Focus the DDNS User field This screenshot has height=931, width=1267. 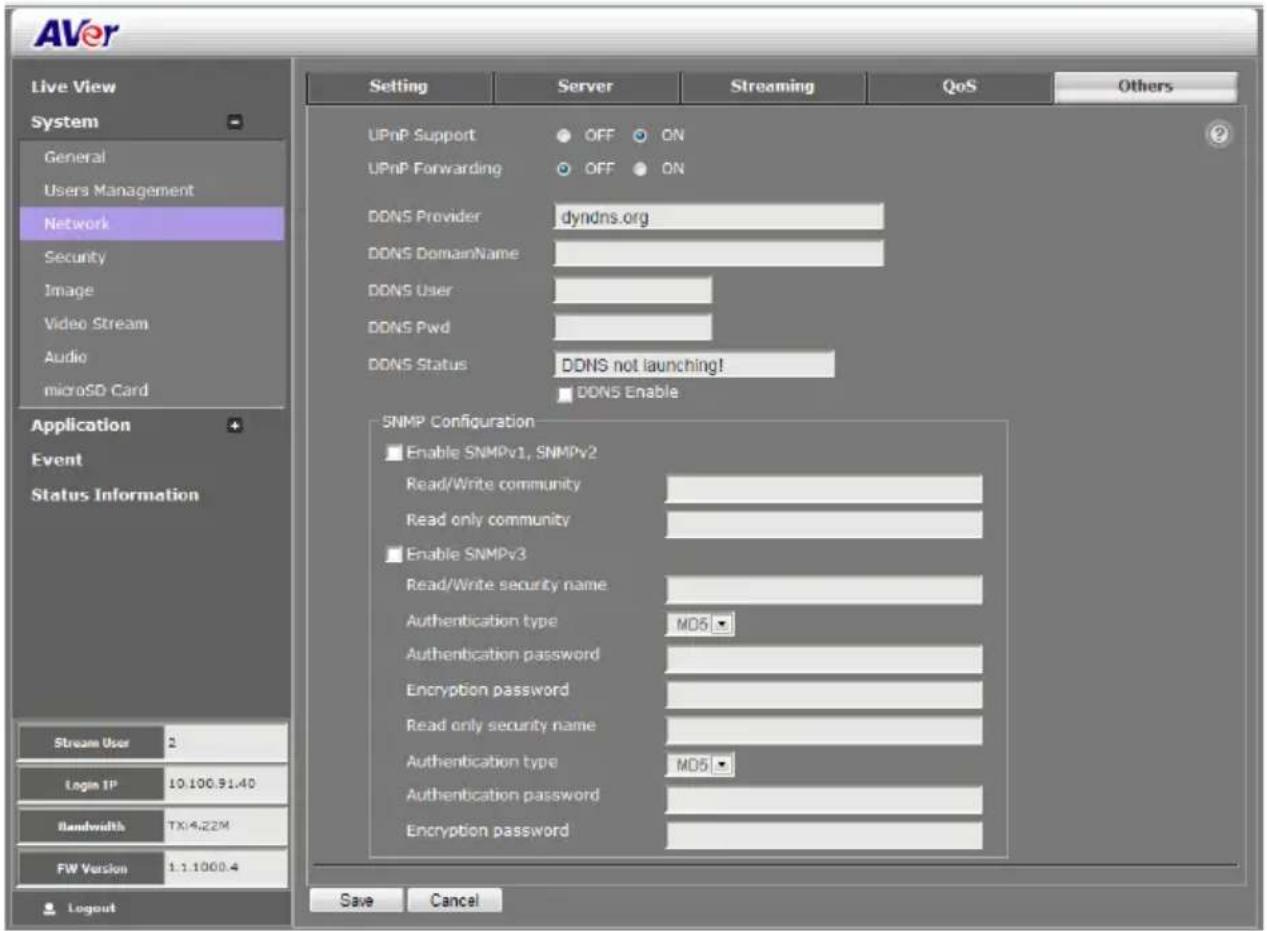[x=633, y=291]
